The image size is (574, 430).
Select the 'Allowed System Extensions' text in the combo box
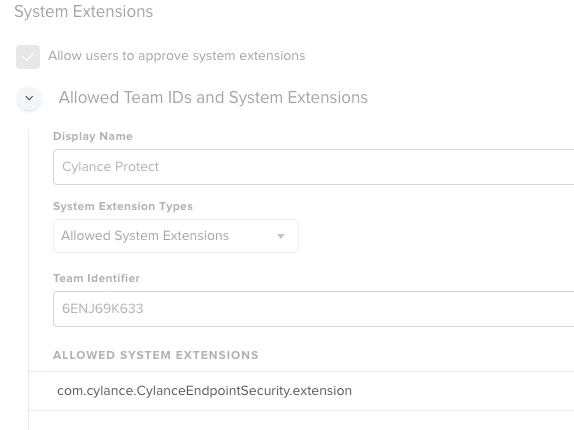coord(145,236)
